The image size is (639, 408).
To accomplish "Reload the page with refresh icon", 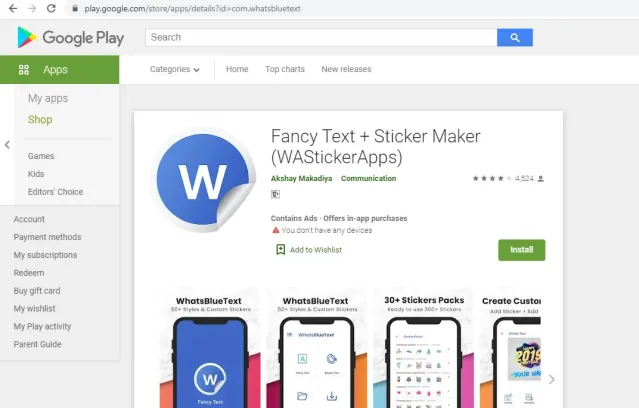I will (51, 8).
